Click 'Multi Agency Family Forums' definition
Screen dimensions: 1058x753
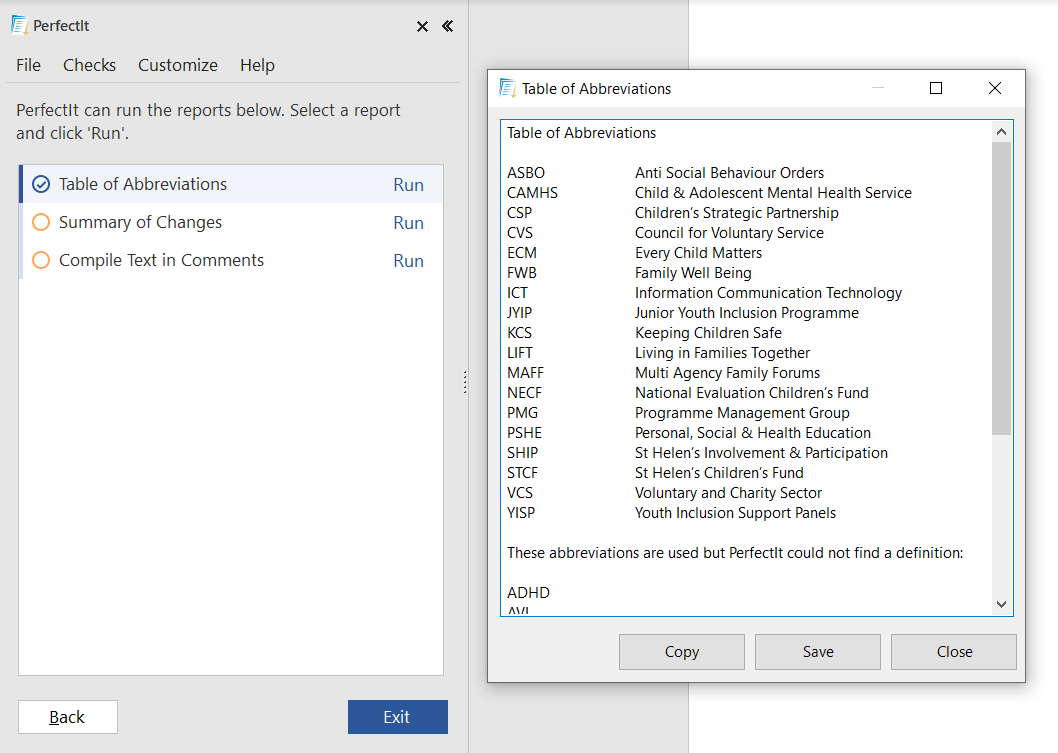coord(727,373)
